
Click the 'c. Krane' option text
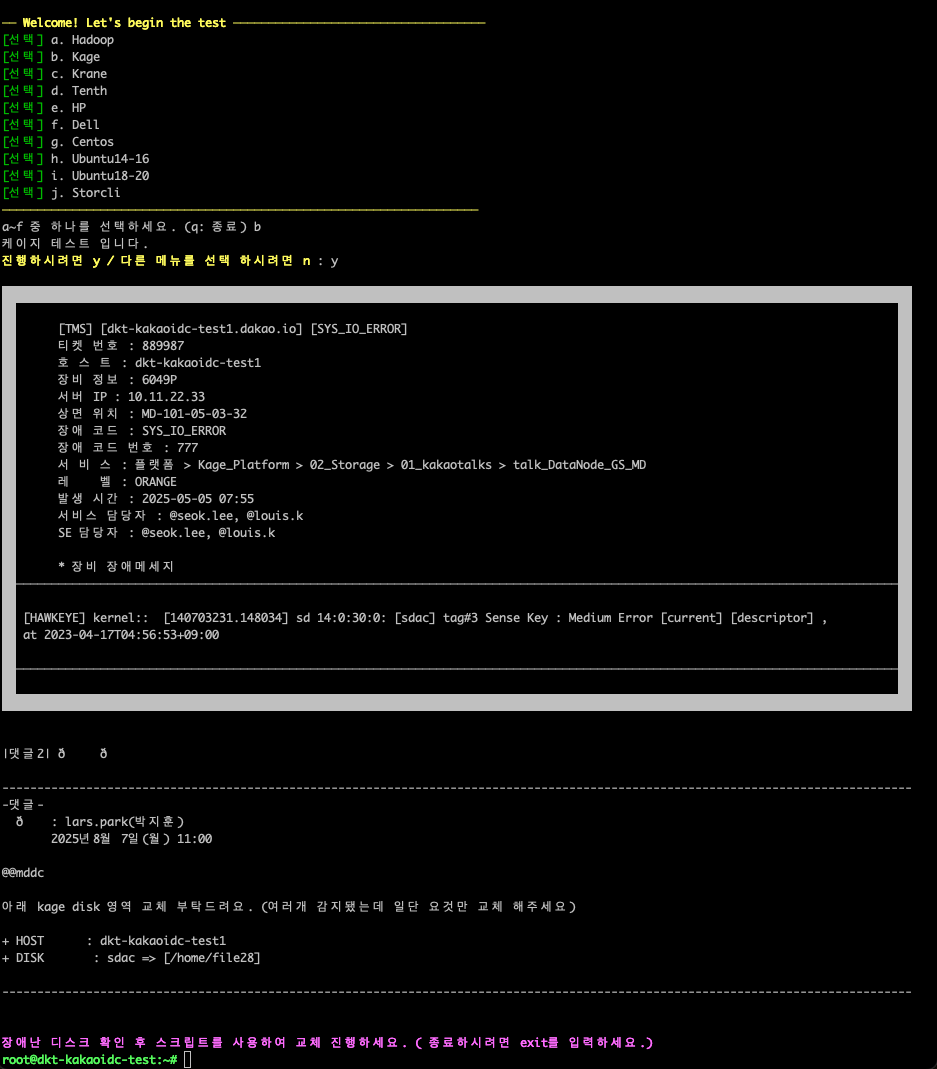coord(79,74)
